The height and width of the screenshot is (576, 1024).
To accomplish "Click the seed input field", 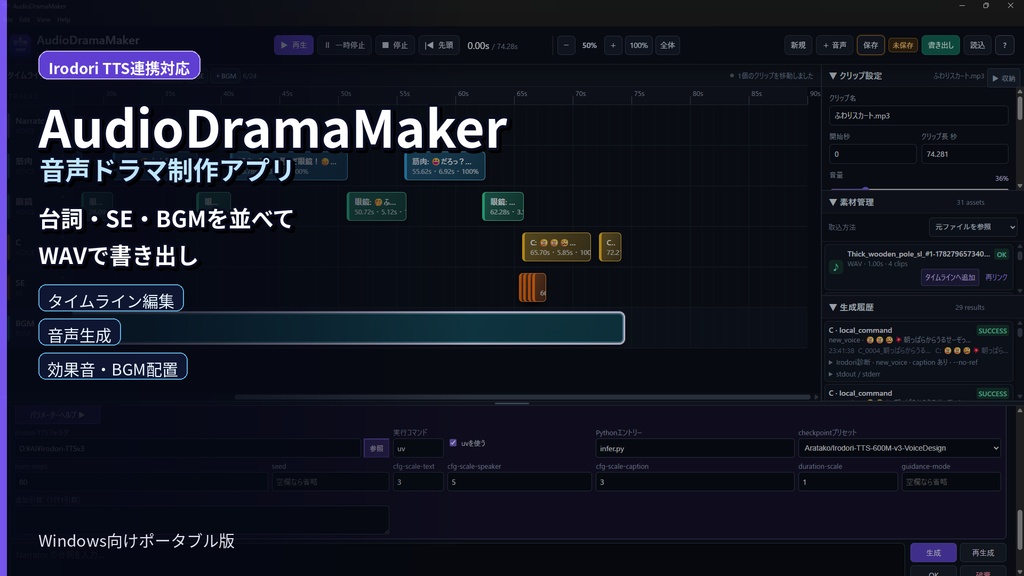I will pos(330,481).
